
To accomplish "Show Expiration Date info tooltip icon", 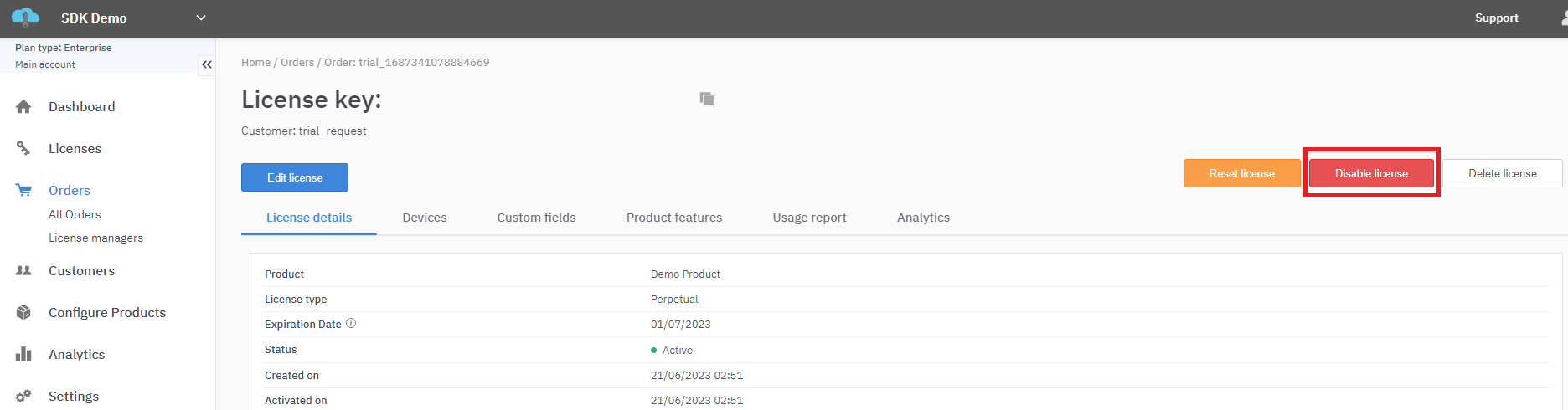I will (x=351, y=324).
